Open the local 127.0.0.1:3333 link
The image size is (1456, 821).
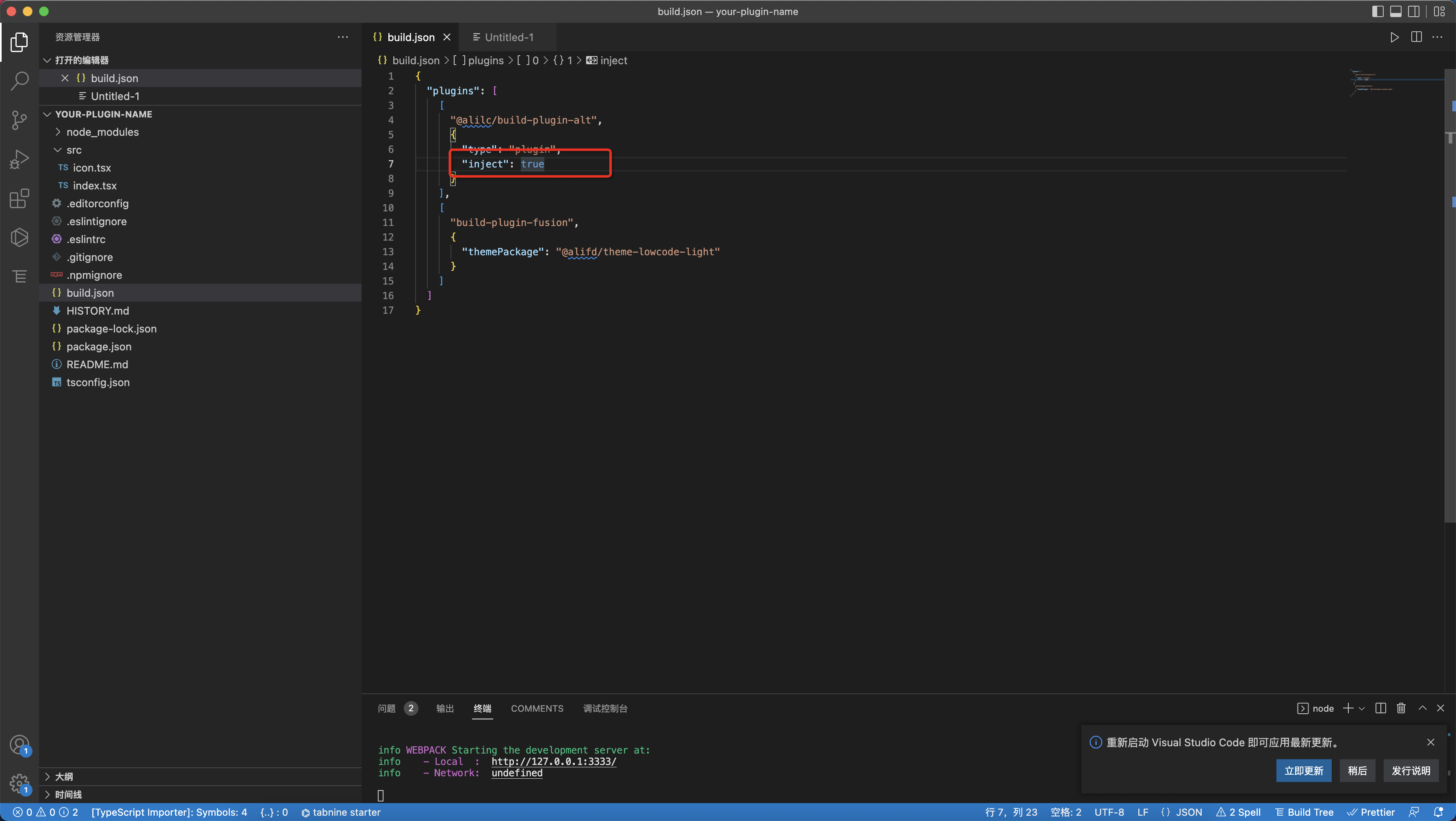pos(553,761)
